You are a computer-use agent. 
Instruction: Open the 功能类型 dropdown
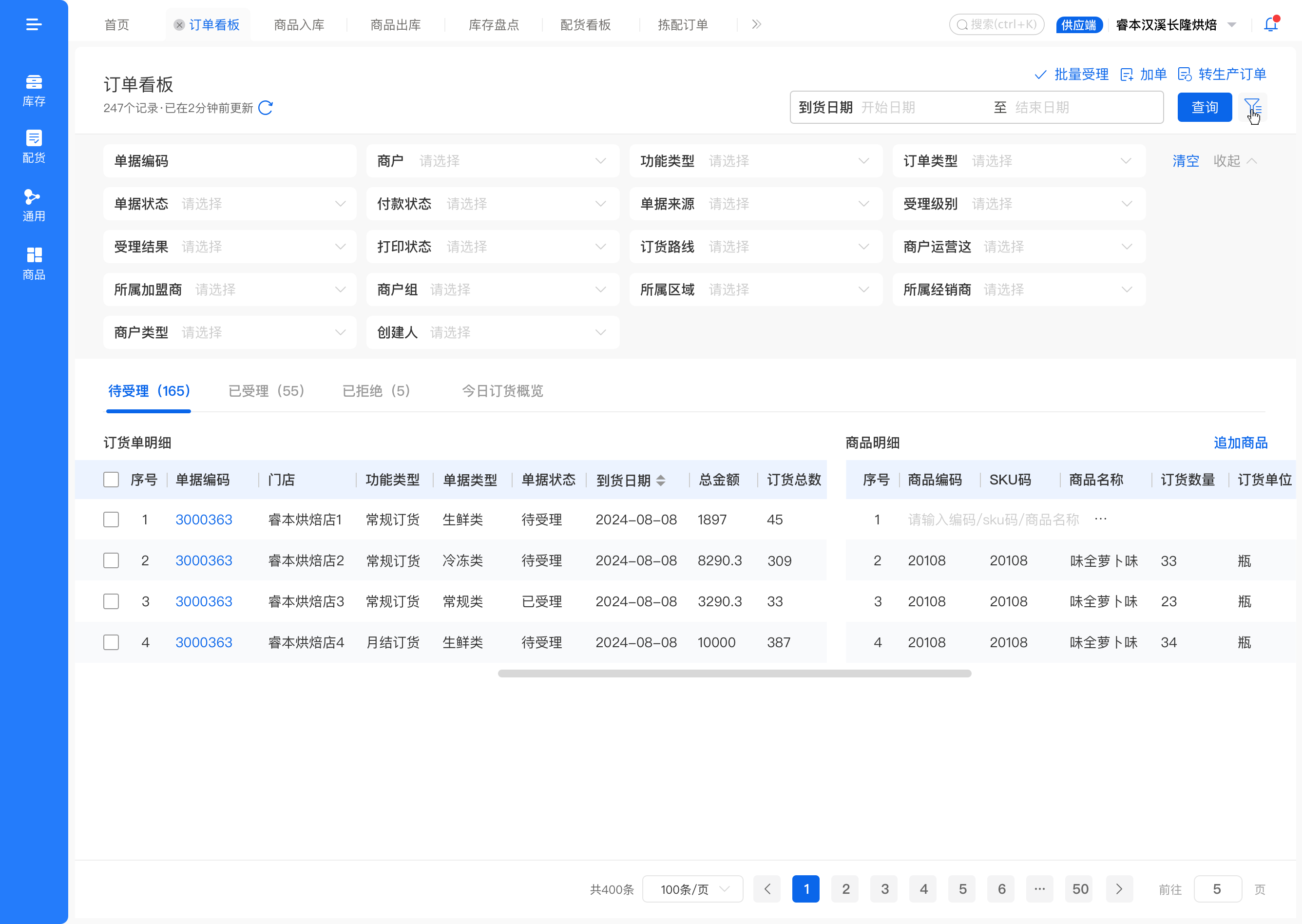coord(755,161)
